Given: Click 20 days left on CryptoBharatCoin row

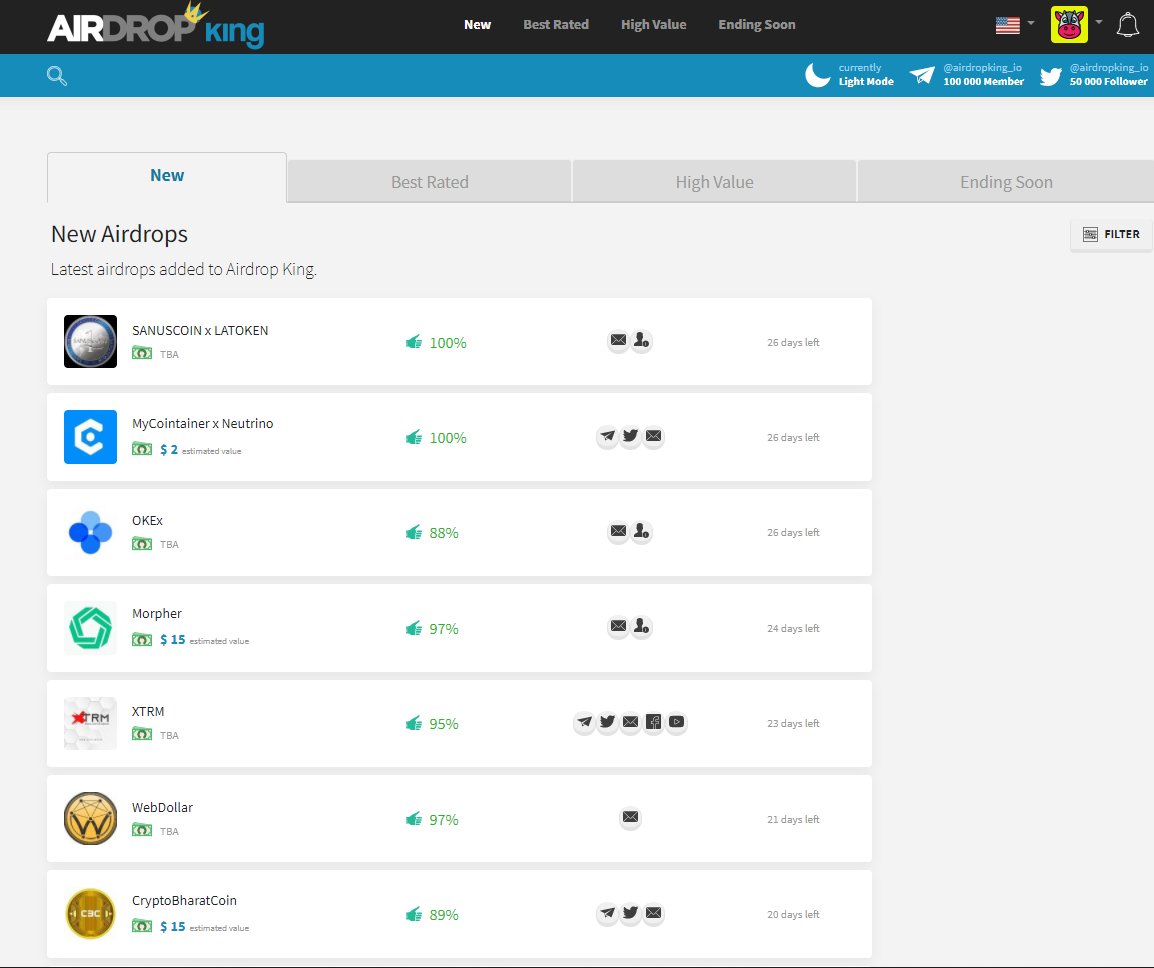Looking at the screenshot, I should click(x=793, y=914).
